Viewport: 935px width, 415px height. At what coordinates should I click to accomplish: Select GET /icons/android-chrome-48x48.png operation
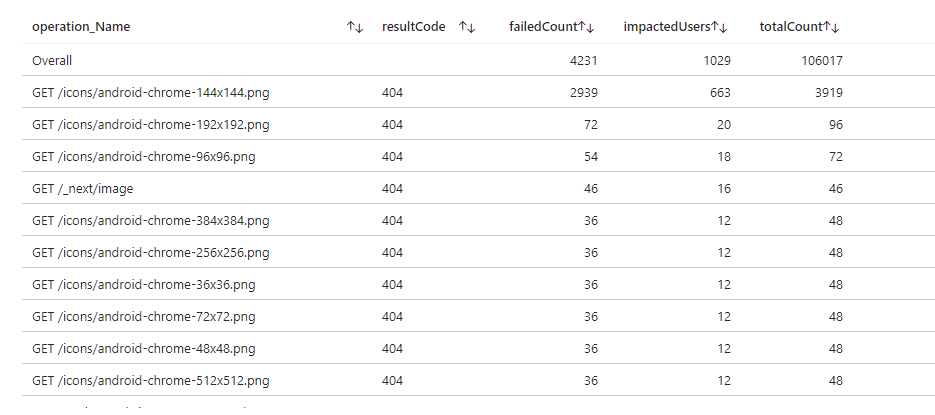pyautogui.click(x=143, y=349)
